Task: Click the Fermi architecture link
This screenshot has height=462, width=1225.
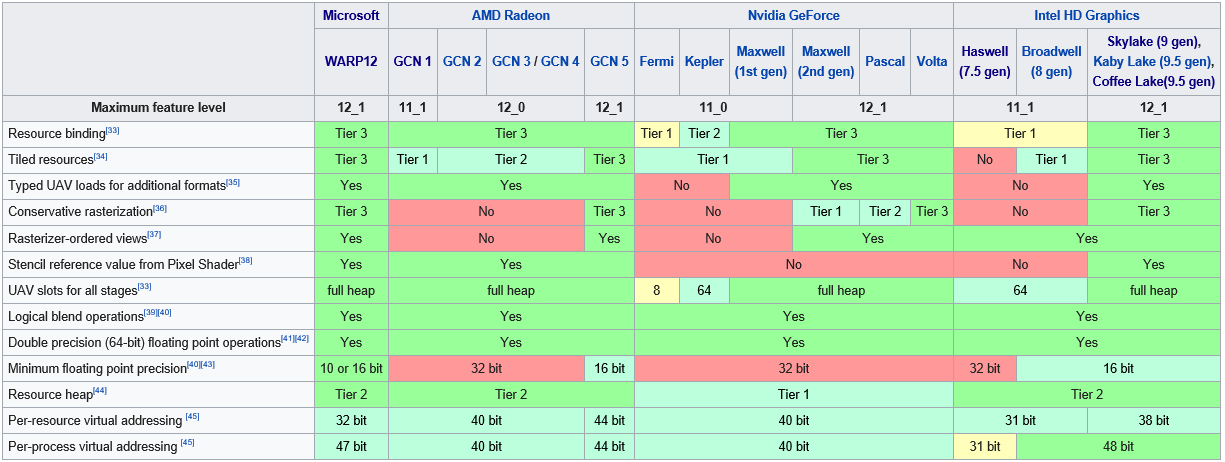Action: point(657,61)
